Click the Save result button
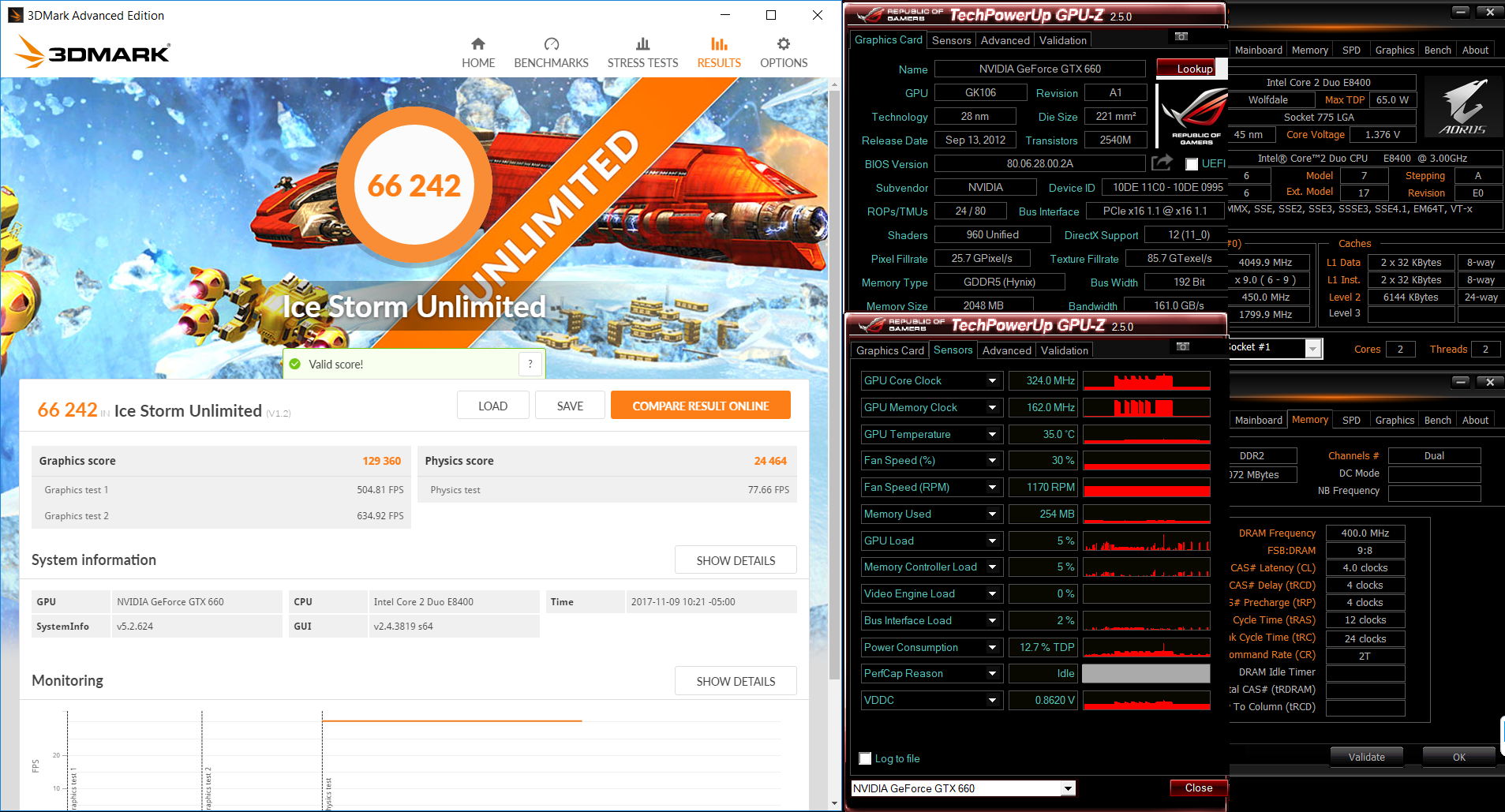The height and width of the screenshot is (812, 1505). tap(570, 406)
